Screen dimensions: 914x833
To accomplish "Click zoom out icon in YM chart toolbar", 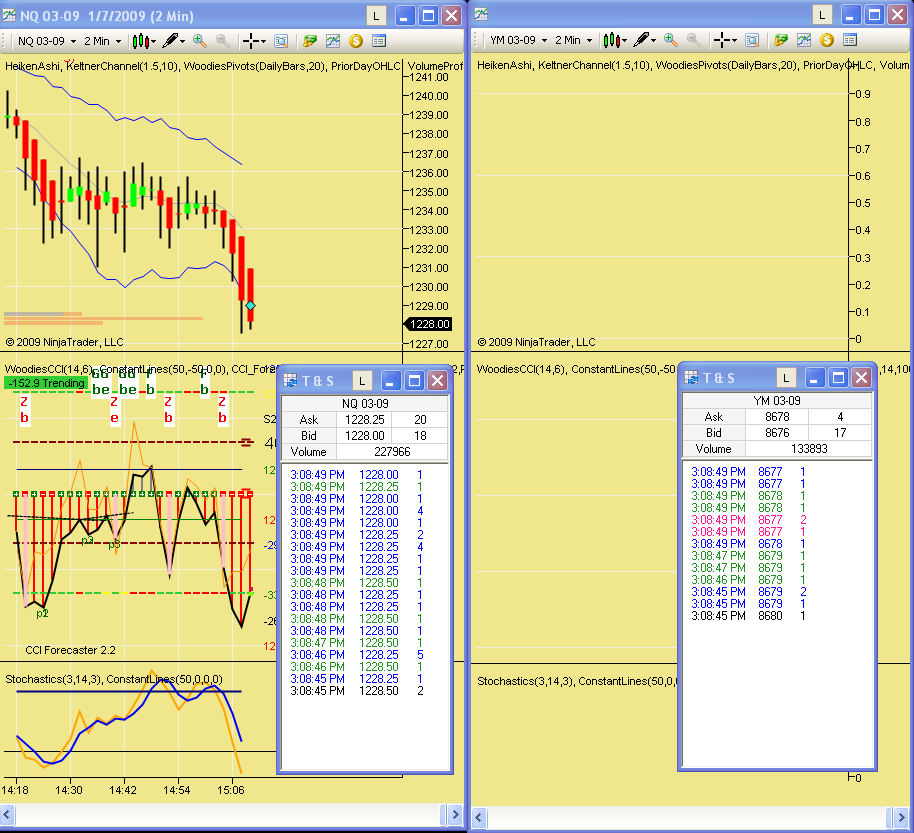I will 693,40.
